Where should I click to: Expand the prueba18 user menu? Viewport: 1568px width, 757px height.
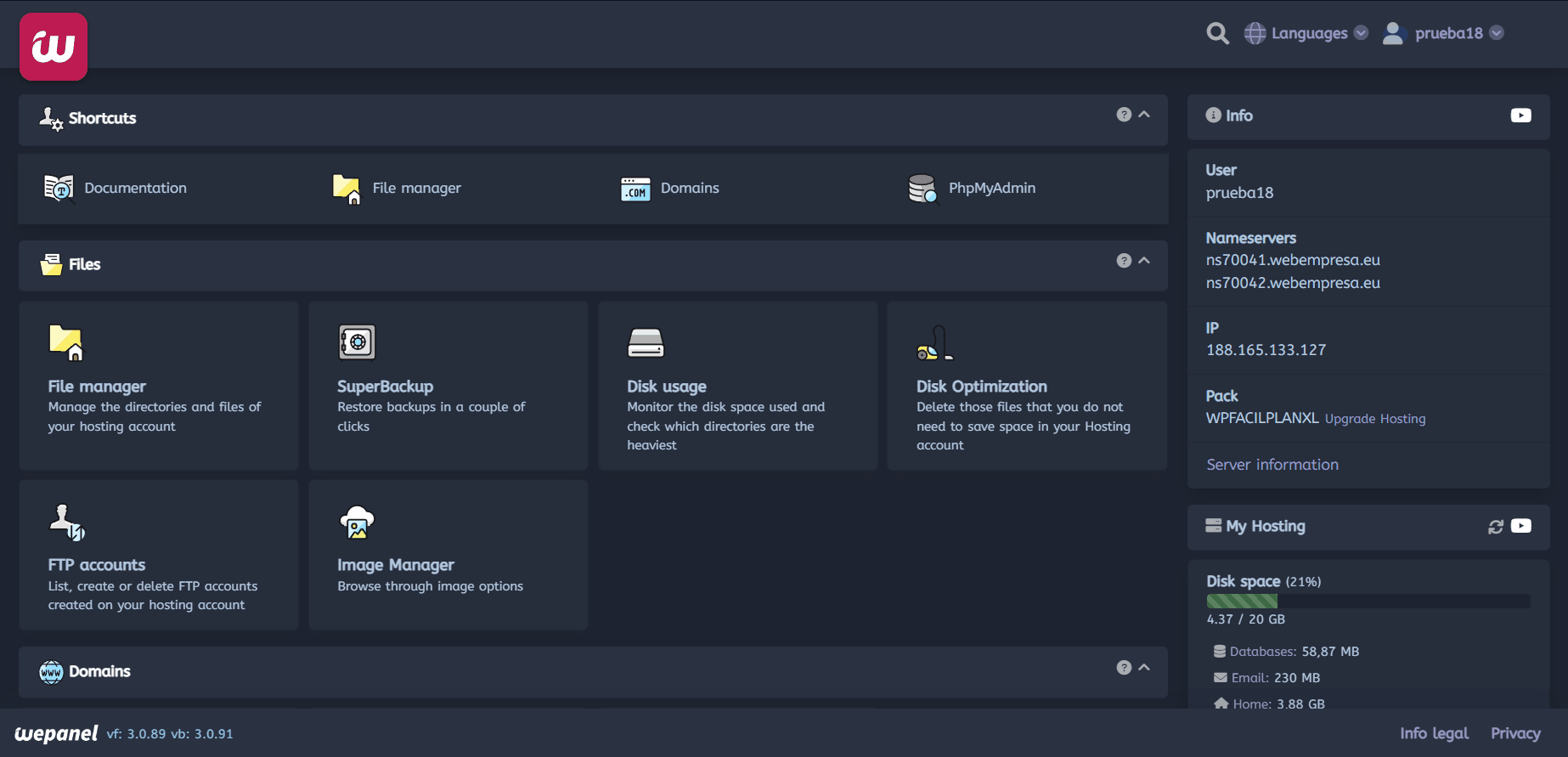[1444, 33]
